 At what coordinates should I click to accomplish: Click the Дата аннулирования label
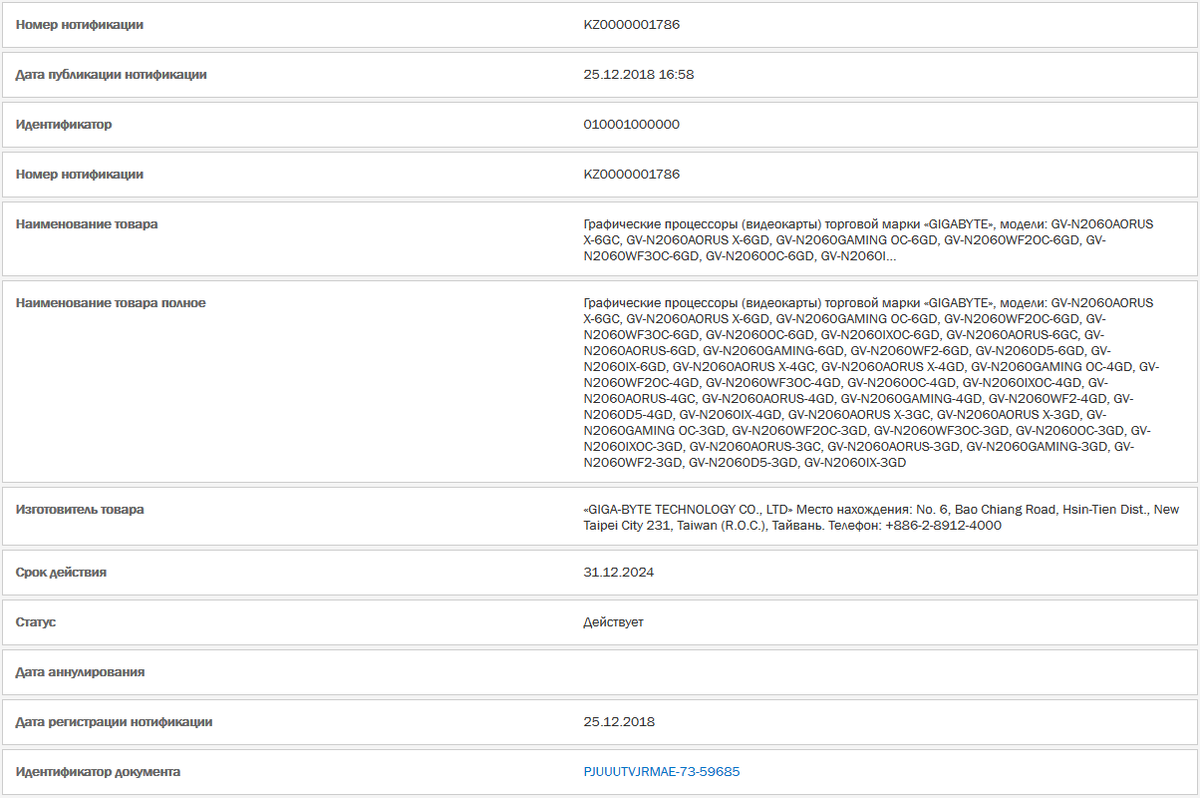coord(80,673)
